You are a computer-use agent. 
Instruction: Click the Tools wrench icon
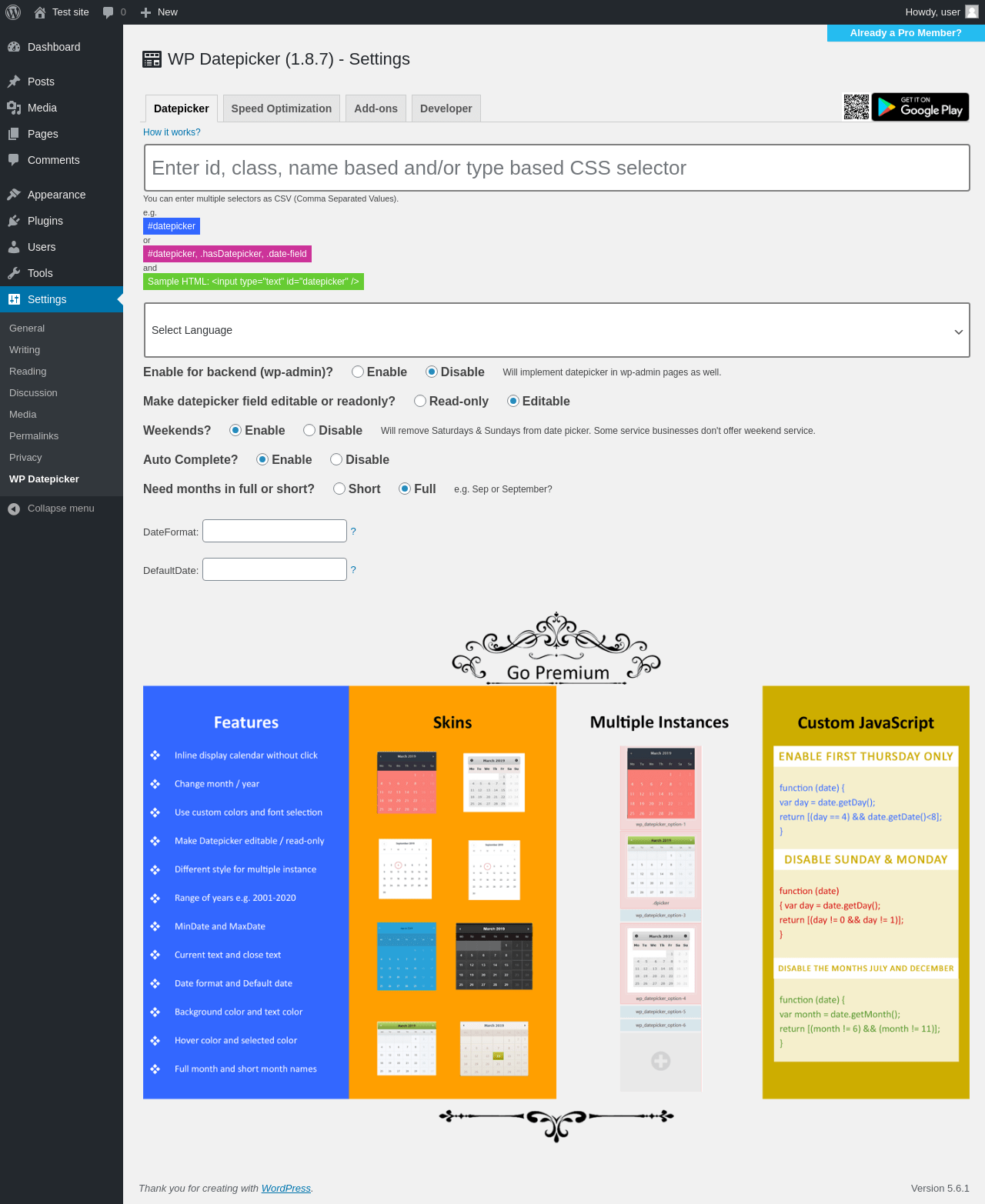coord(14,273)
